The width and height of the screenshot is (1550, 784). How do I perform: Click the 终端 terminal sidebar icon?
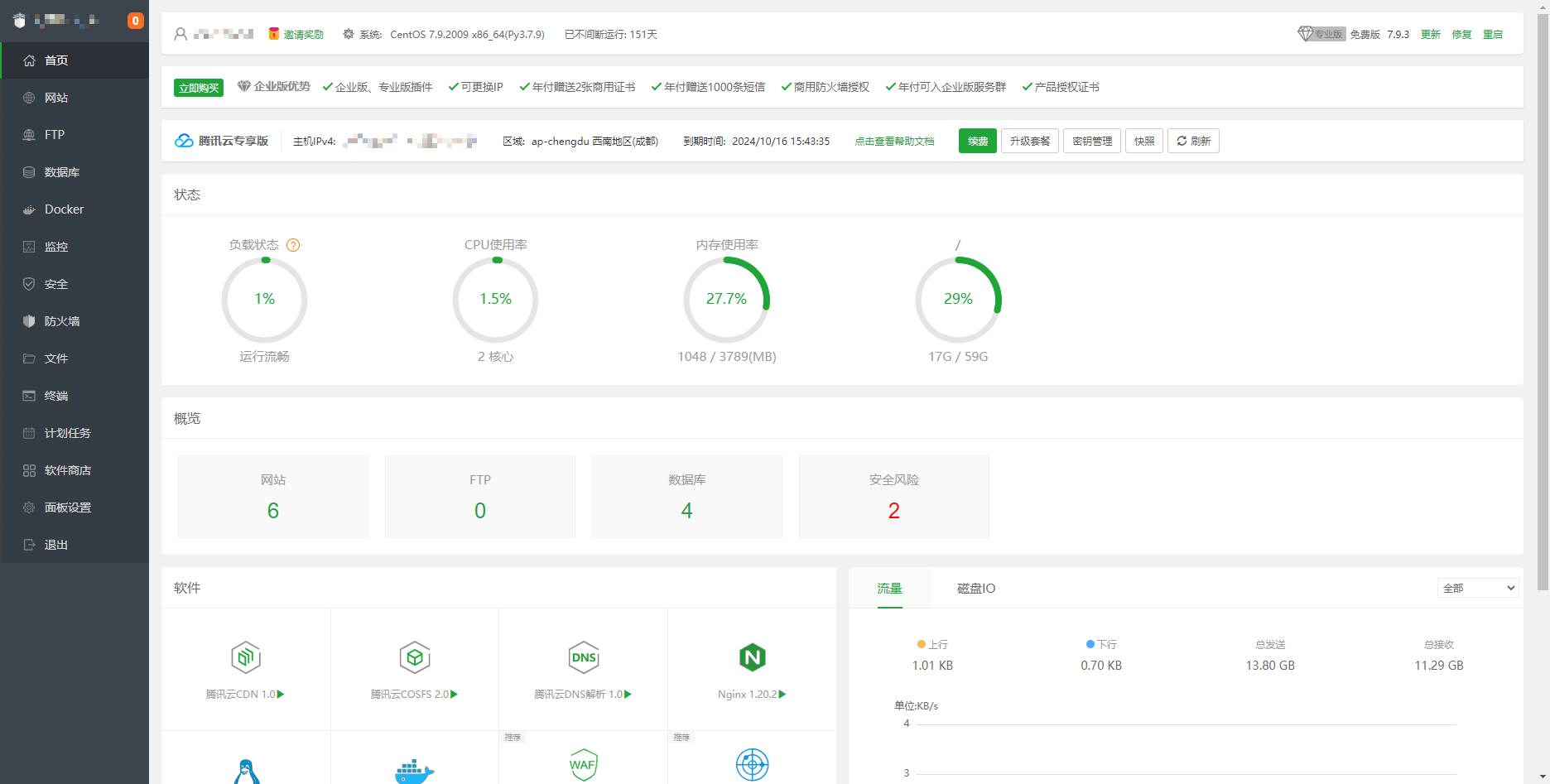(x=29, y=396)
